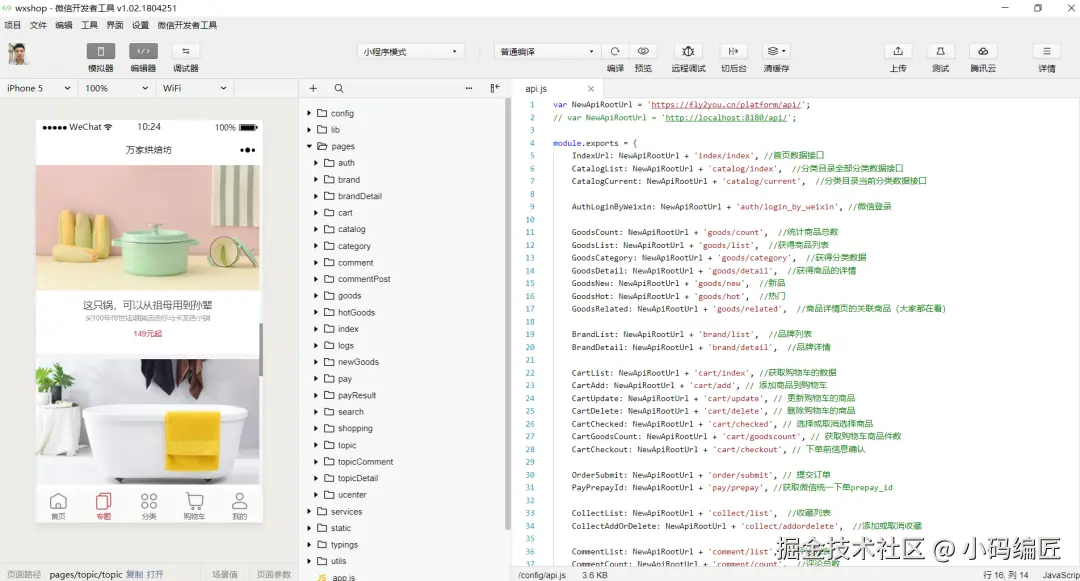Expand the services folder in the tree
Image resolution: width=1080 pixels, height=581 pixels.
click(x=346, y=511)
